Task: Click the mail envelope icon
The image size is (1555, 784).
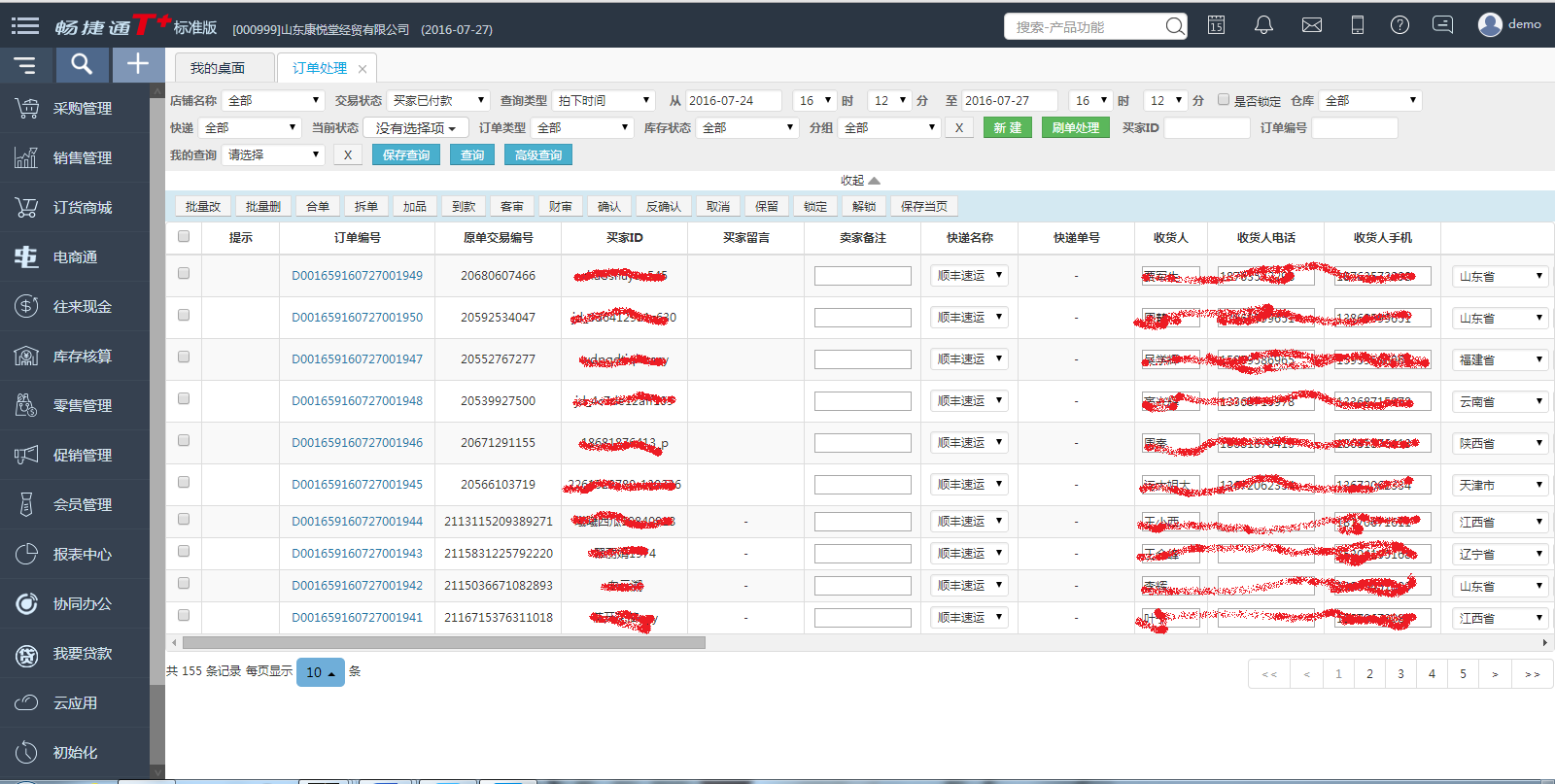Action: click(x=1312, y=25)
